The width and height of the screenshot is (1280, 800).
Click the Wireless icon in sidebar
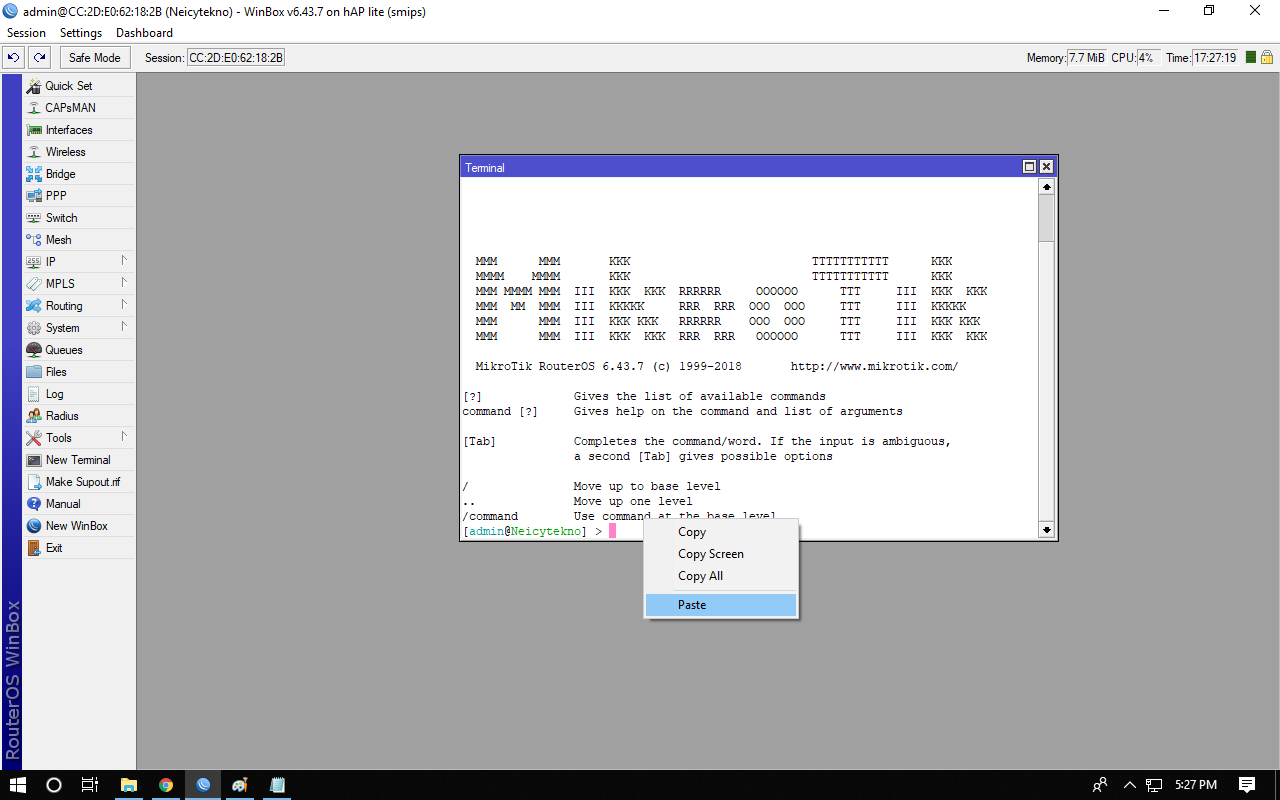point(34,152)
